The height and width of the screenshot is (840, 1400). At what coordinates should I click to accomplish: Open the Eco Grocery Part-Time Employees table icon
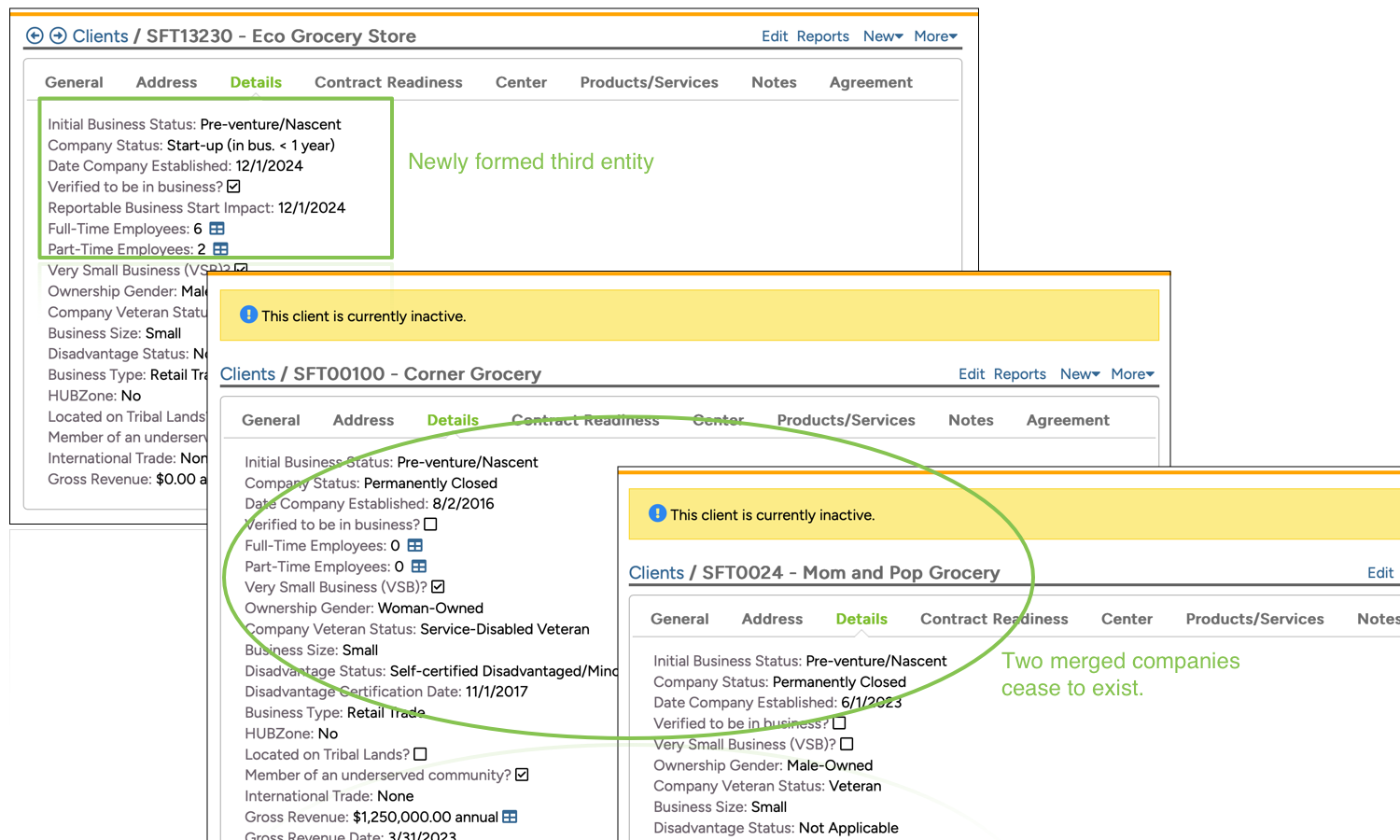[220, 249]
